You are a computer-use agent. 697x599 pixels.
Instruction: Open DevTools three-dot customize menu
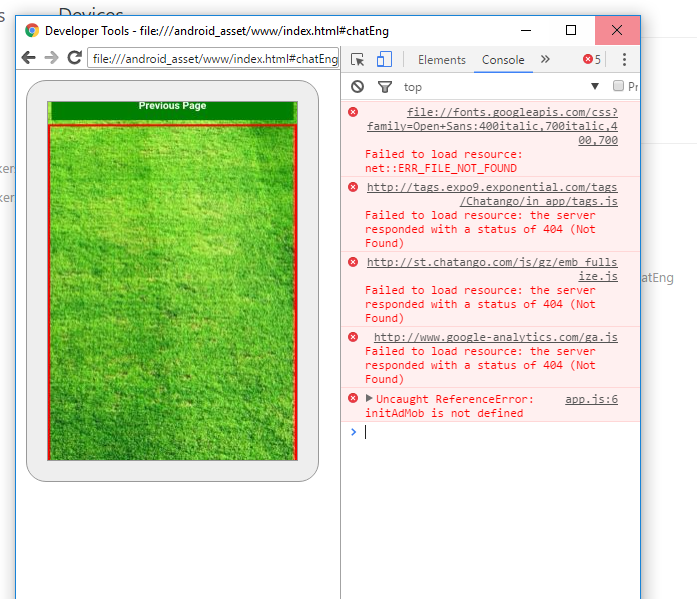(624, 60)
